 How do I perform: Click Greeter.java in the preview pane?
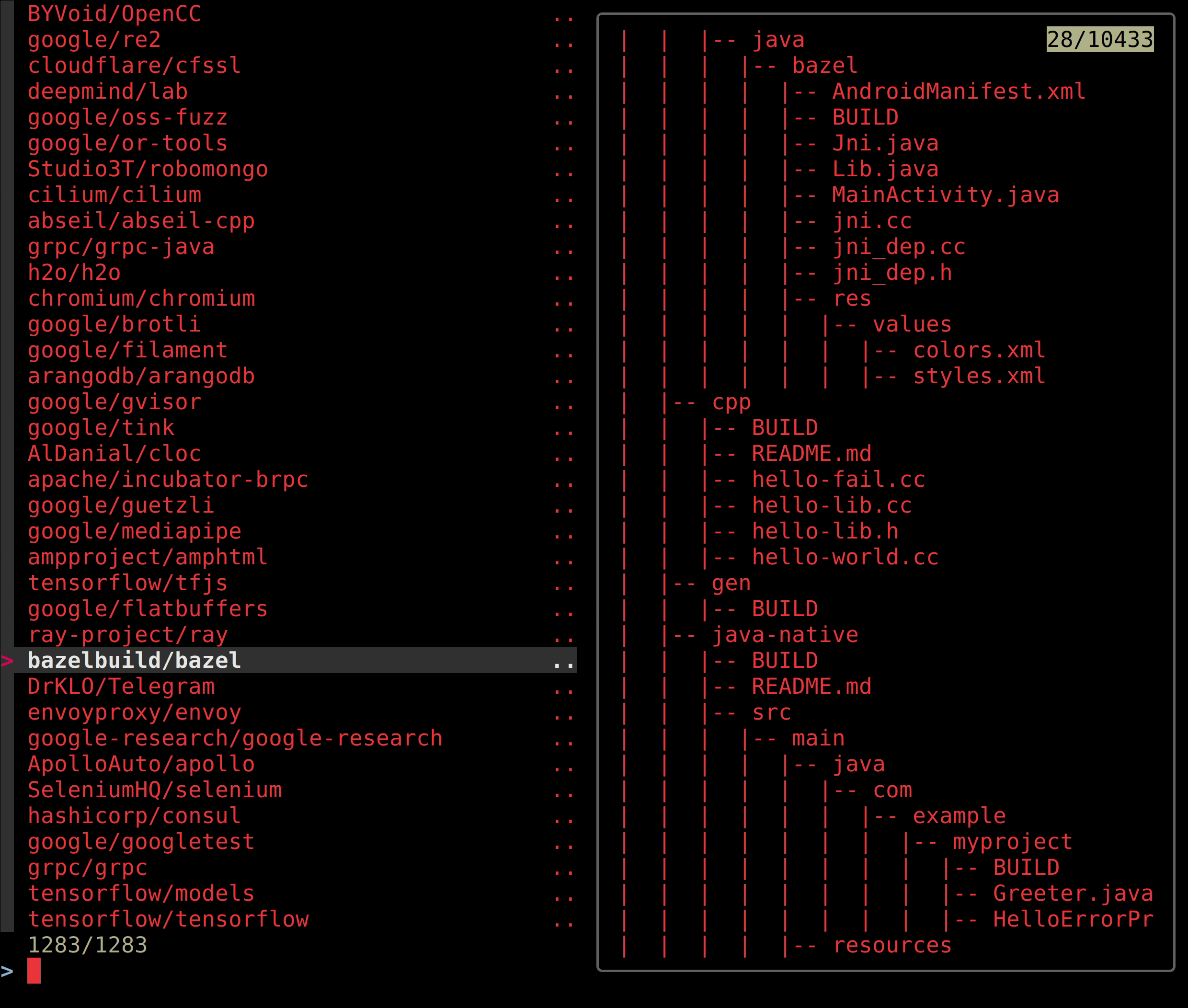1073,893
